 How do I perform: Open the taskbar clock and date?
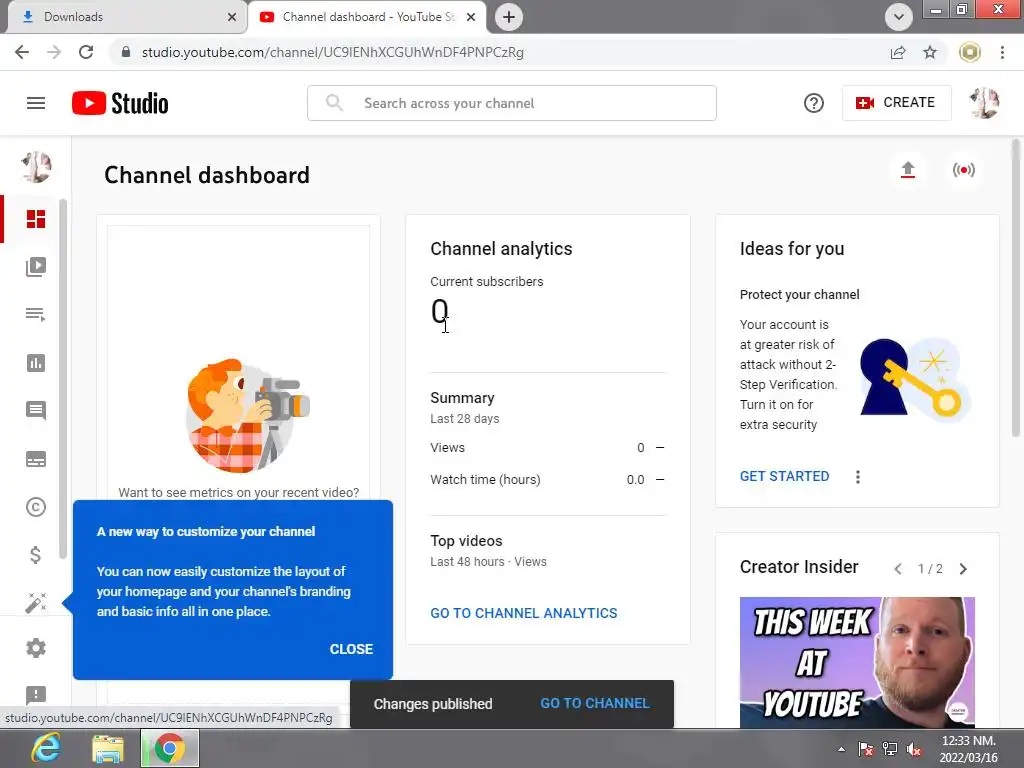968,749
